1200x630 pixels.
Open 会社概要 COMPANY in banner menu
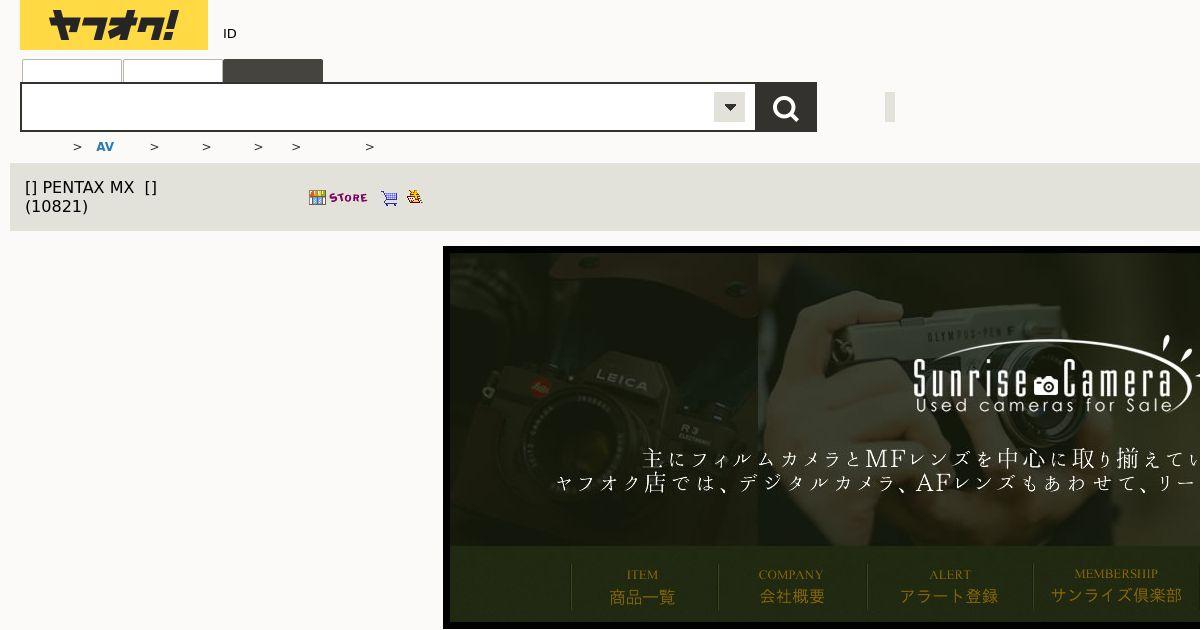[791, 587]
